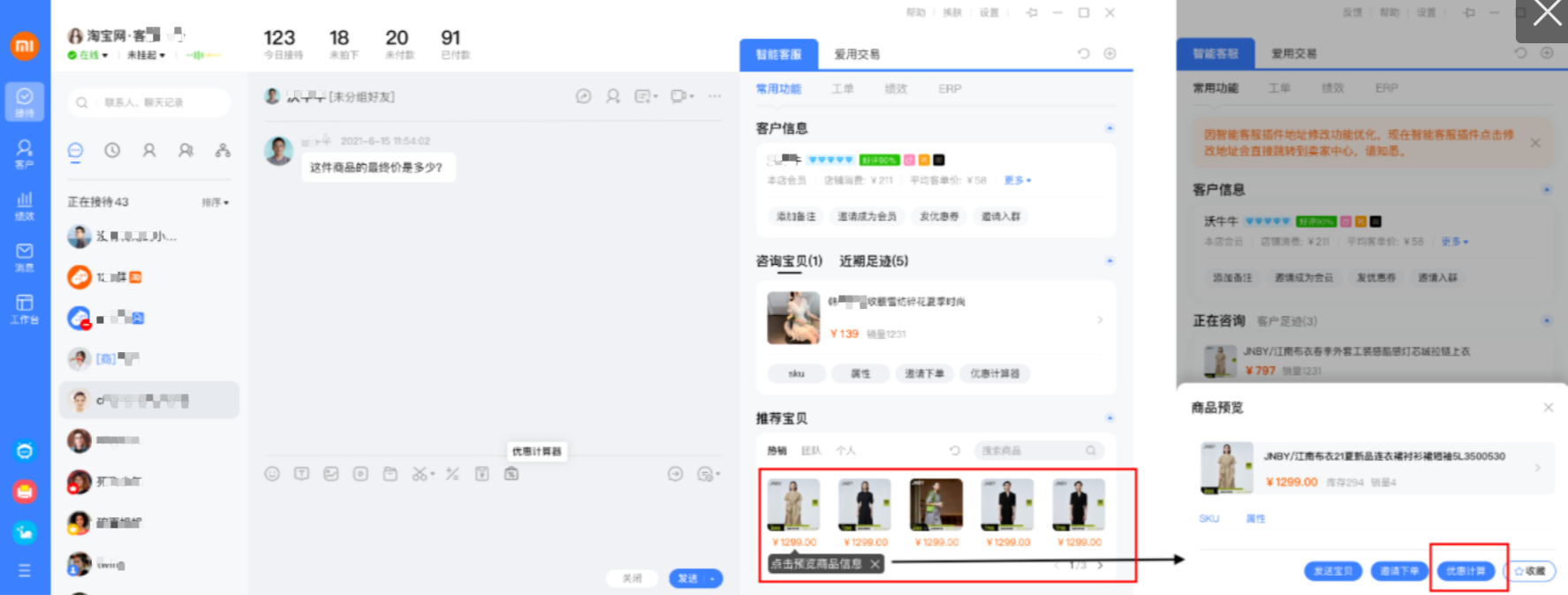Image resolution: width=1568 pixels, height=595 pixels.
Task: Dismiss the 点击预览商品信息 tooltip
Action: click(x=875, y=564)
